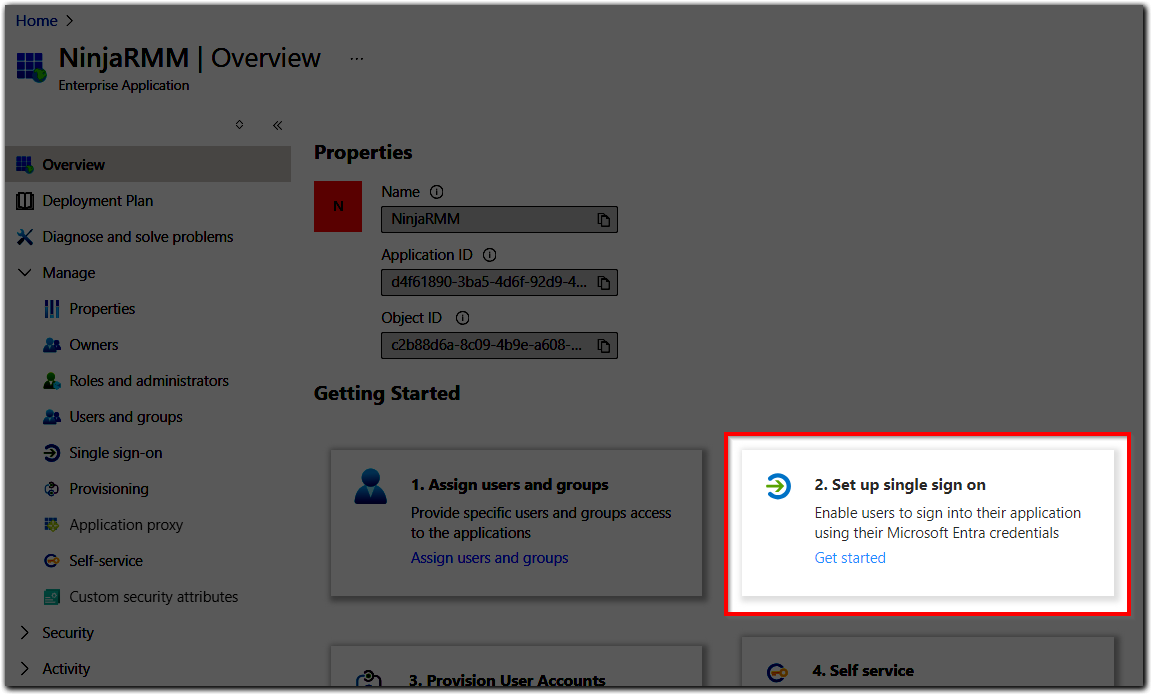Copy the Object ID value
Viewport: 1152px width, 695px height.
click(606, 345)
